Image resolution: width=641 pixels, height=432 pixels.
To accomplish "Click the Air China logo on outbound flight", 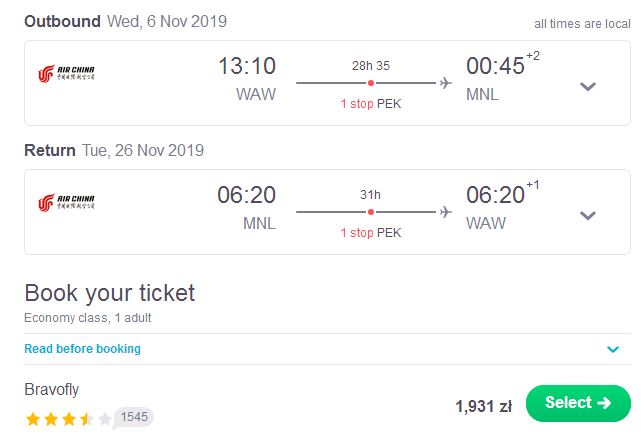I will tap(66, 74).
